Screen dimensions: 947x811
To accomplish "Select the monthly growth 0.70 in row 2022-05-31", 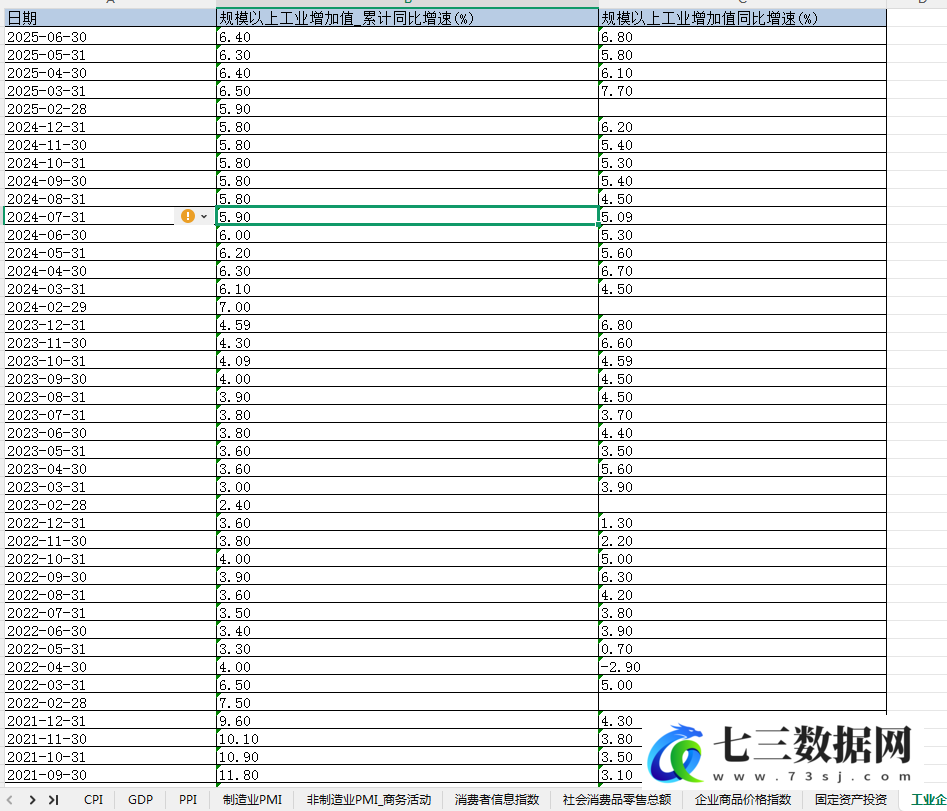I will click(743, 649).
